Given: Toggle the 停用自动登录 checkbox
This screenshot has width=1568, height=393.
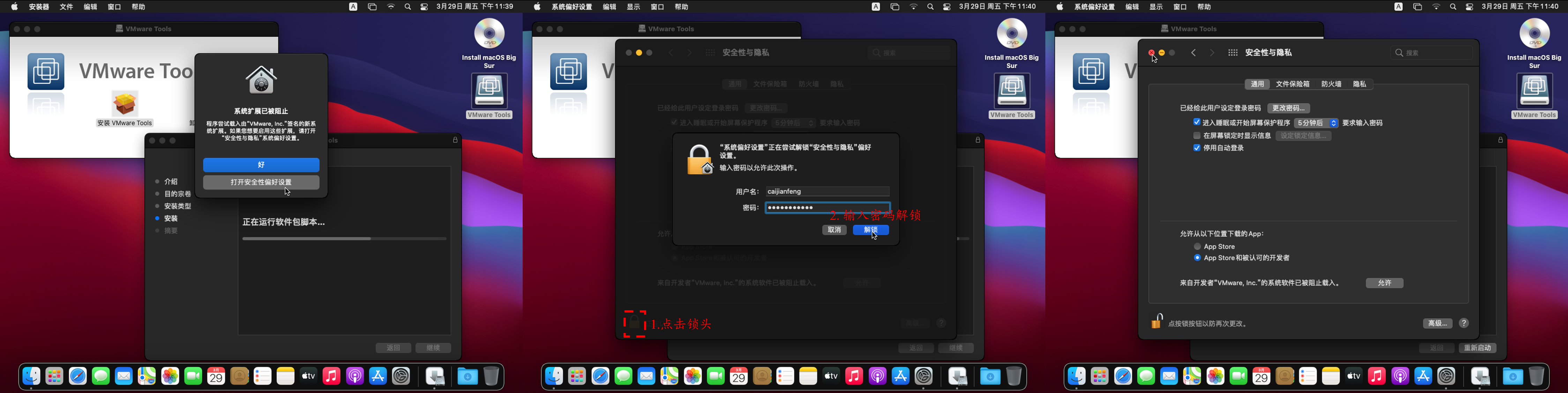Looking at the screenshot, I should click(1197, 148).
